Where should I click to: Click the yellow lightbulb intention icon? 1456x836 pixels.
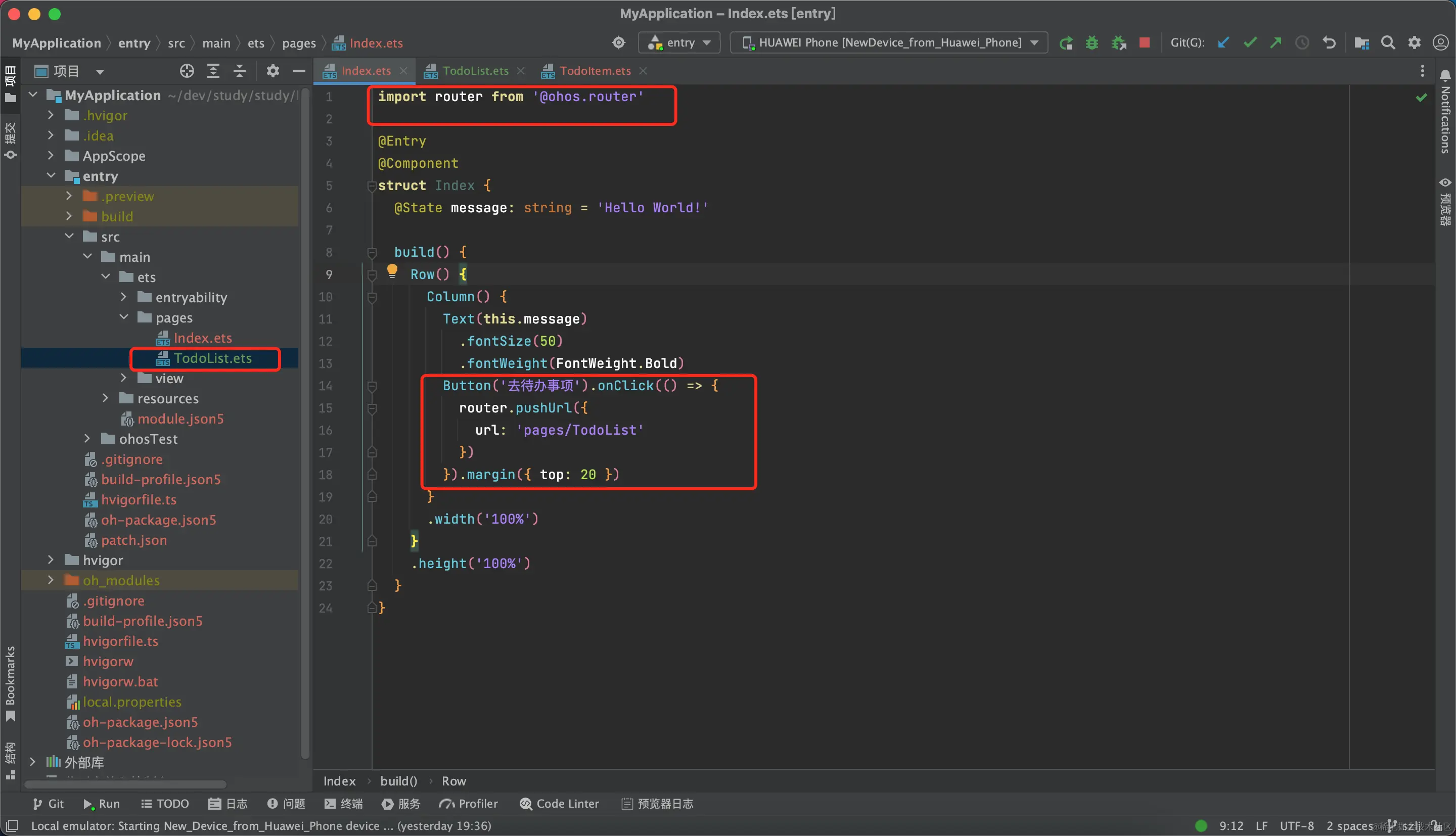click(392, 270)
